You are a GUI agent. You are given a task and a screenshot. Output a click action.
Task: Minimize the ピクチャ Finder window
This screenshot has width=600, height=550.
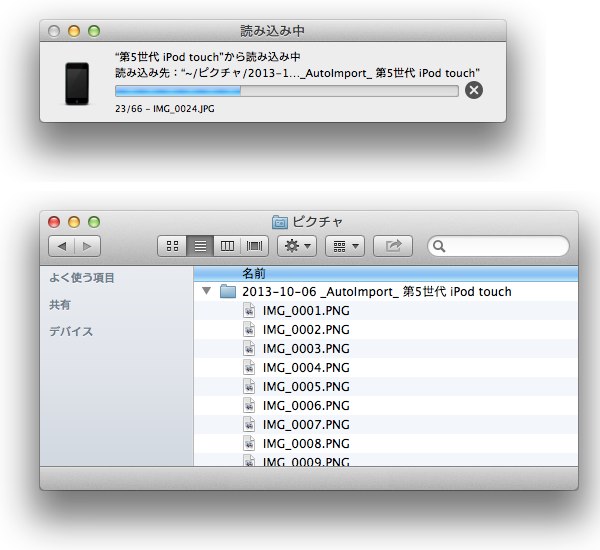(74, 222)
